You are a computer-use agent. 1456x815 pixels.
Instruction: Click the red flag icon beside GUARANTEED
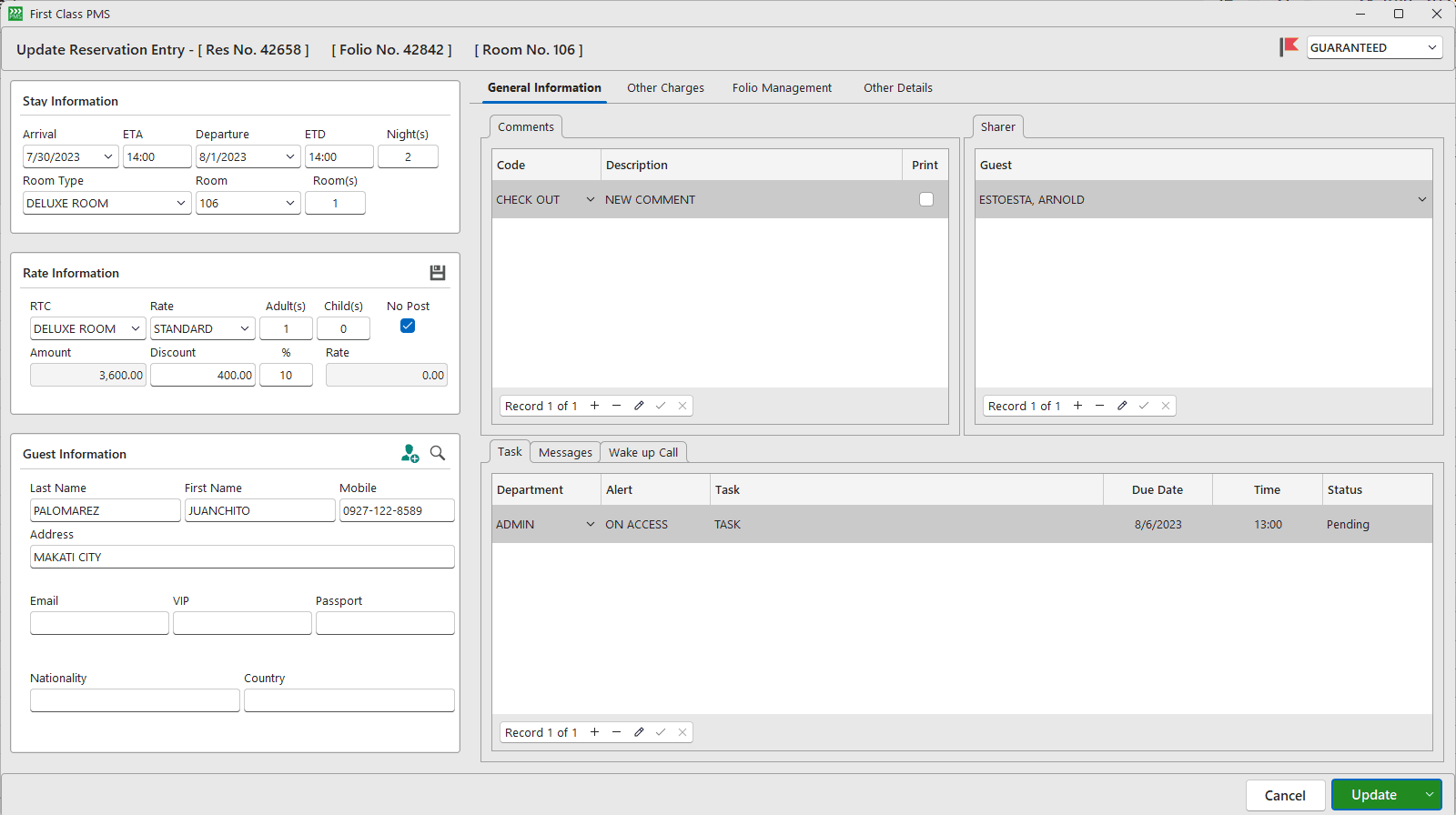[x=1289, y=47]
